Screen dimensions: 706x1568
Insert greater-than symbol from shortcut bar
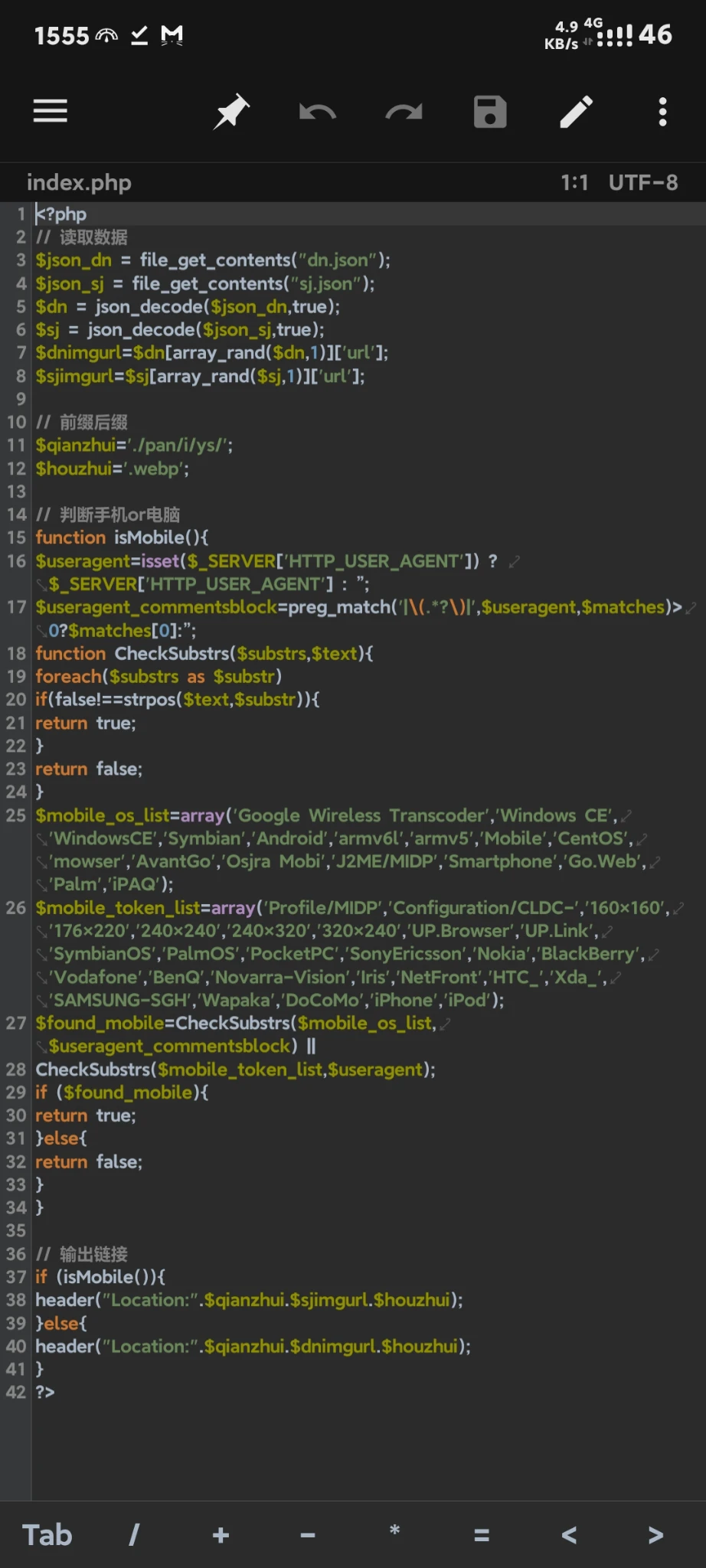click(655, 1534)
